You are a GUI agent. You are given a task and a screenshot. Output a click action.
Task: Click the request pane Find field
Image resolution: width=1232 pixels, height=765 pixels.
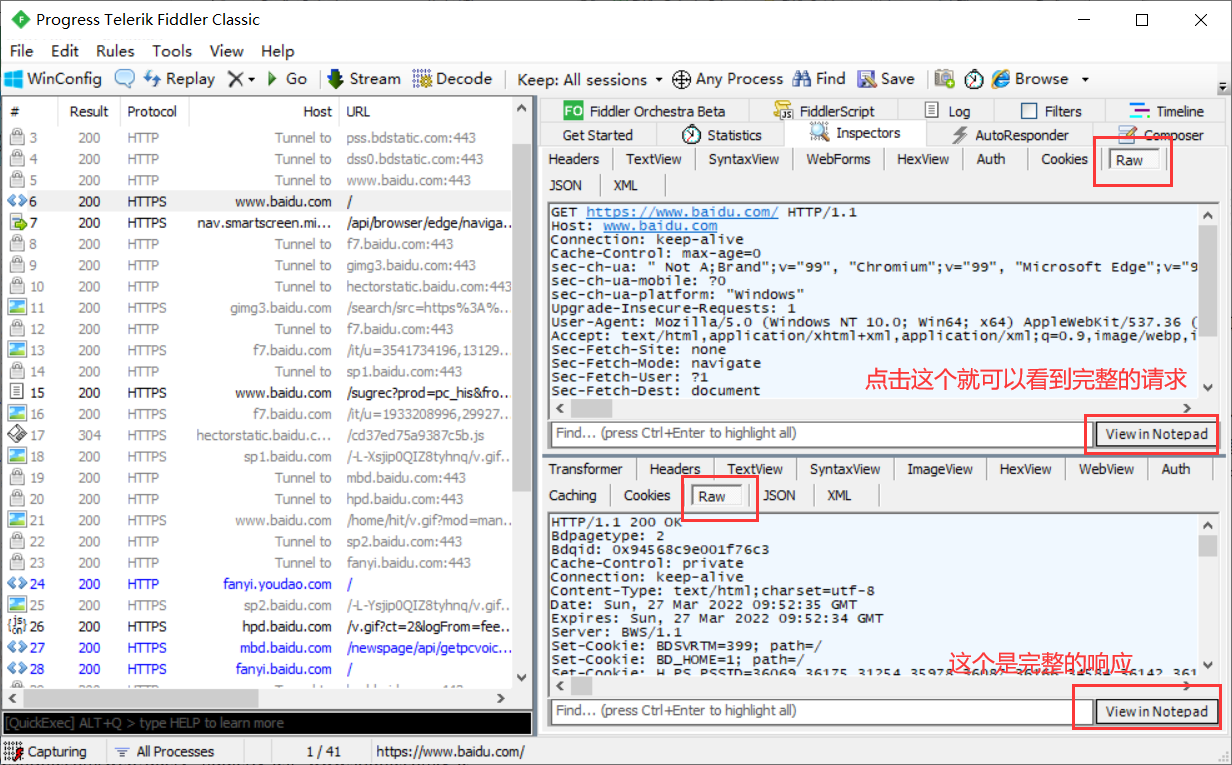pyautogui.click(x=819, y=434)
